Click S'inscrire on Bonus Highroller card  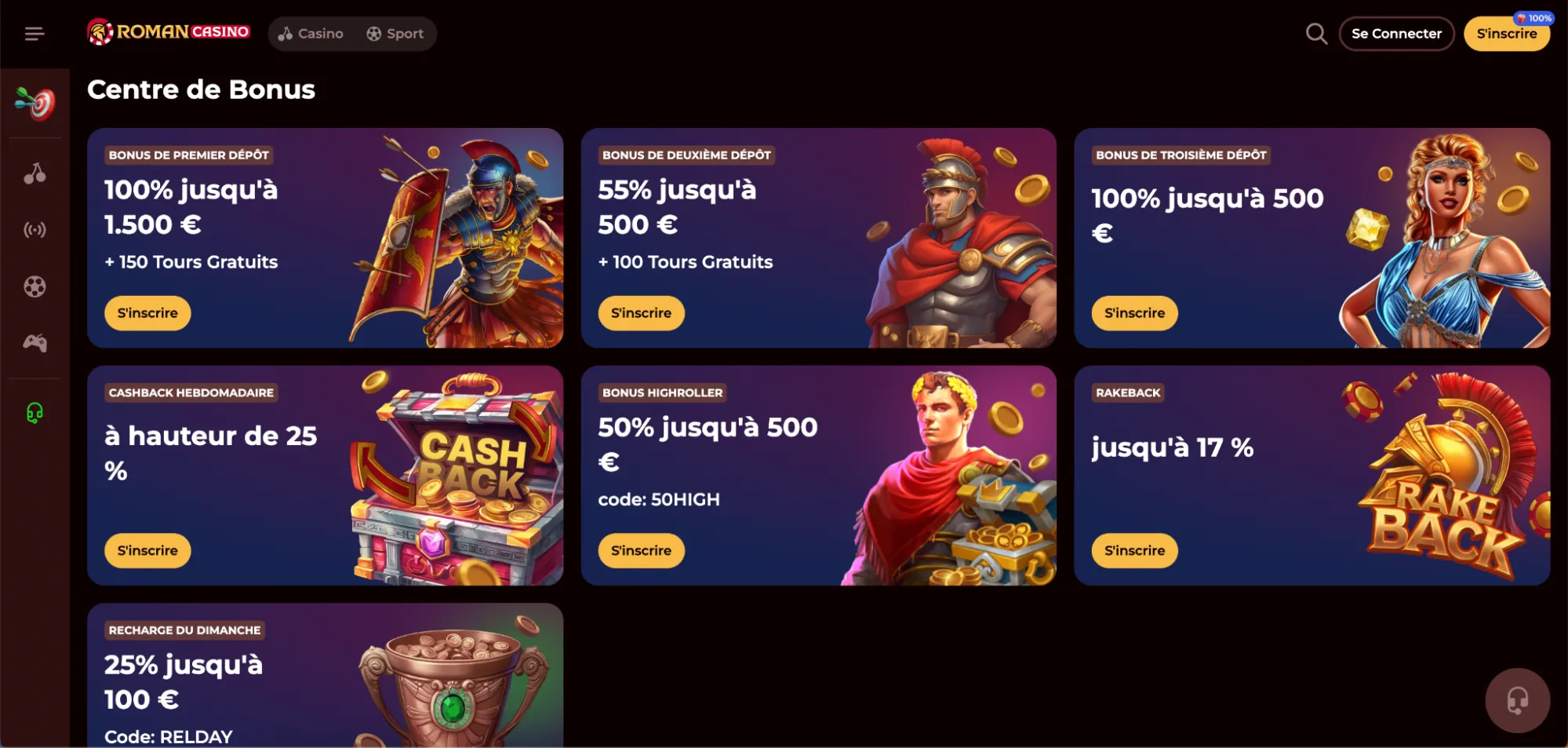[641, 551]
